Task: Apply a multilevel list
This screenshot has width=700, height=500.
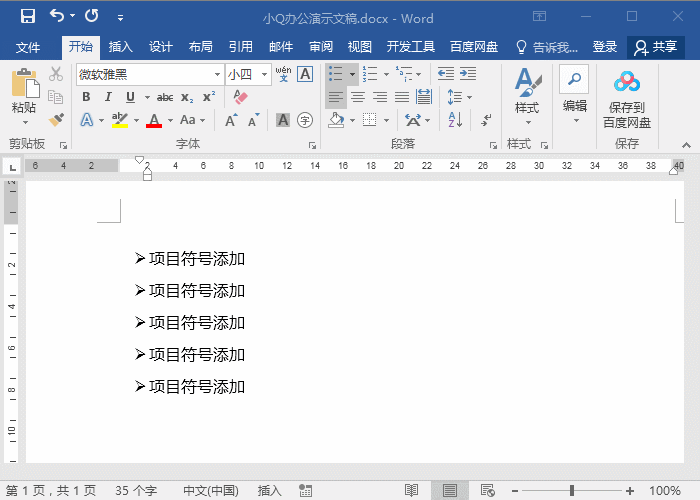Action: point(404,74)
